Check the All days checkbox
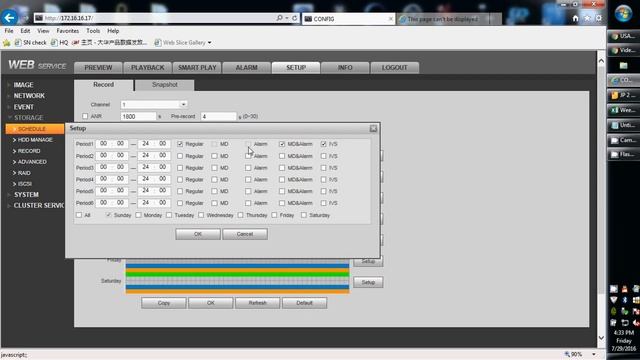640x360 pixels. click(x=79, y=215)
